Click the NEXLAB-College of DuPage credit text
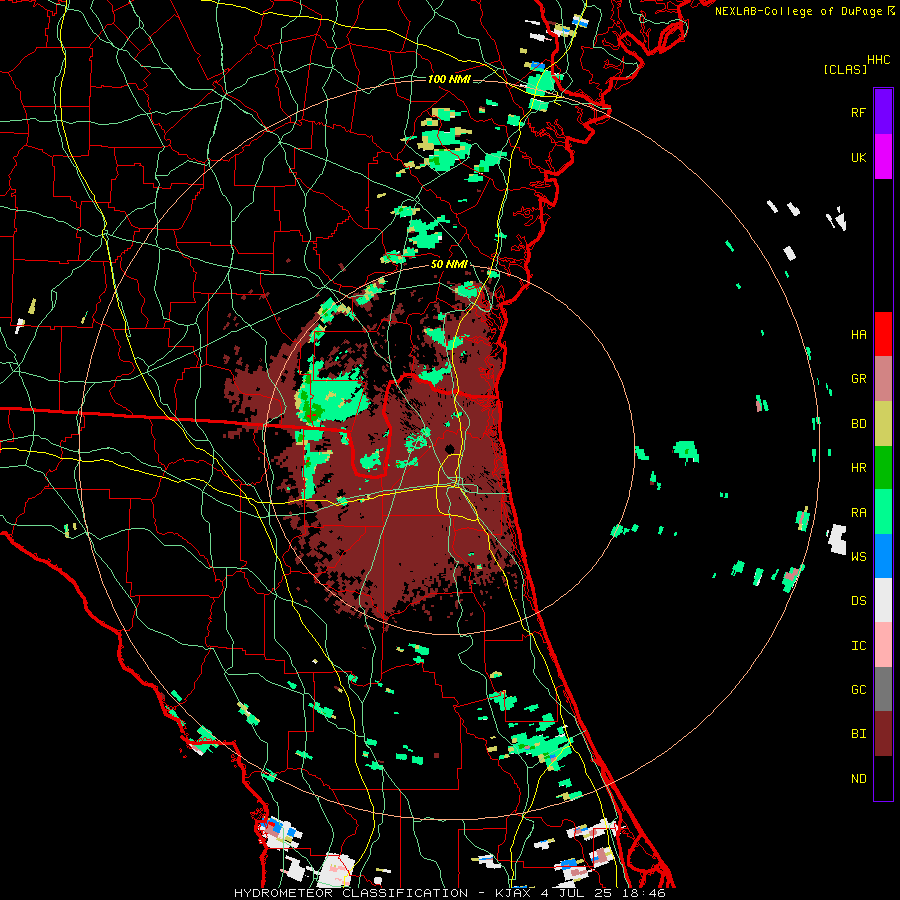Viewport: 900px width, 900px height. pos(804,11)
